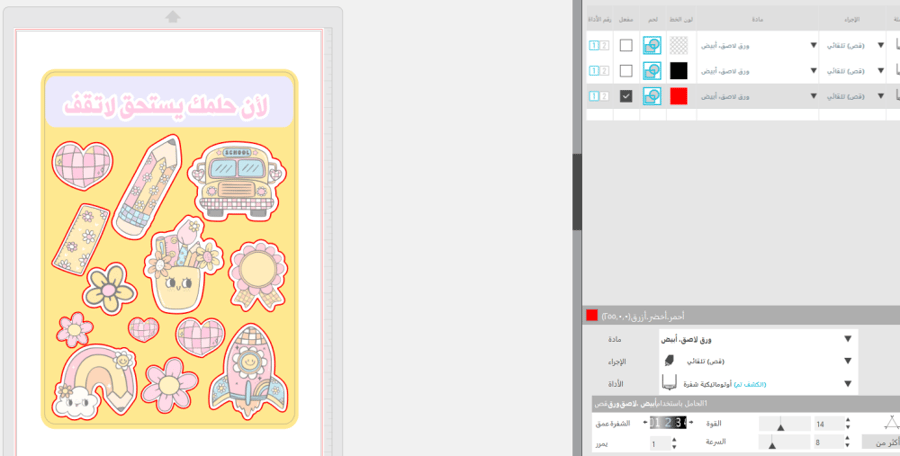Image resolution: width=900 pixels, height=456 pixels.
Task: Click the weld icon in the transparent line row
Action: click(652, 45)
